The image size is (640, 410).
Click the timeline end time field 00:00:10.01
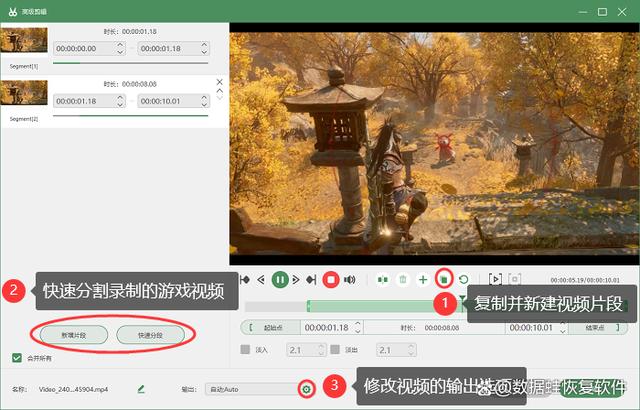pos(531,328)
